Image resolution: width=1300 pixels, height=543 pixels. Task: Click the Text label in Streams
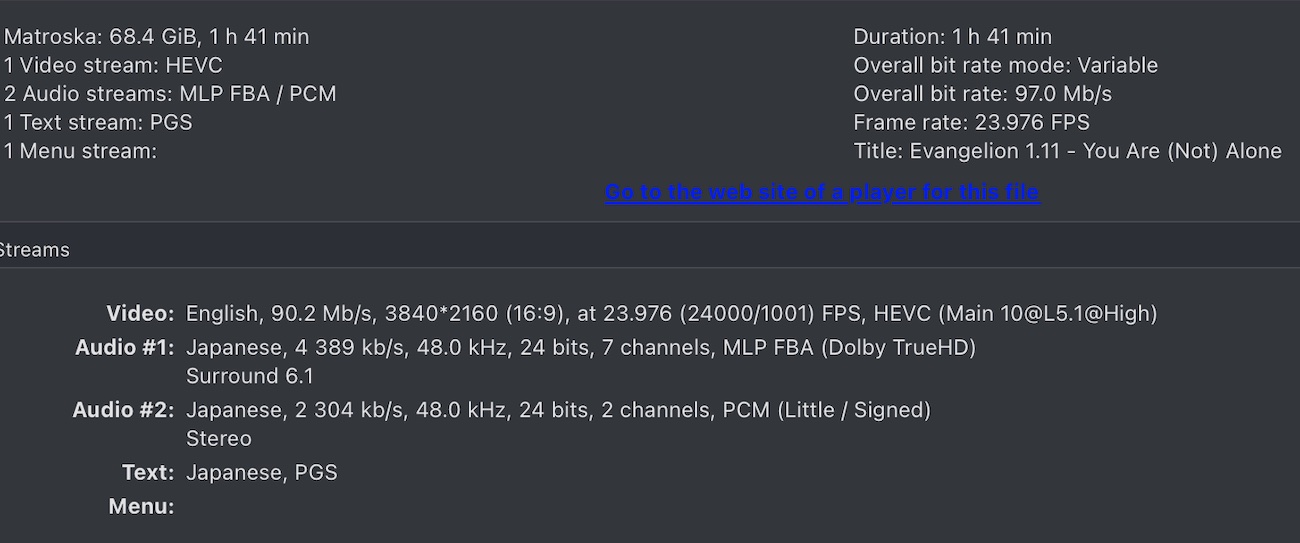148,472
